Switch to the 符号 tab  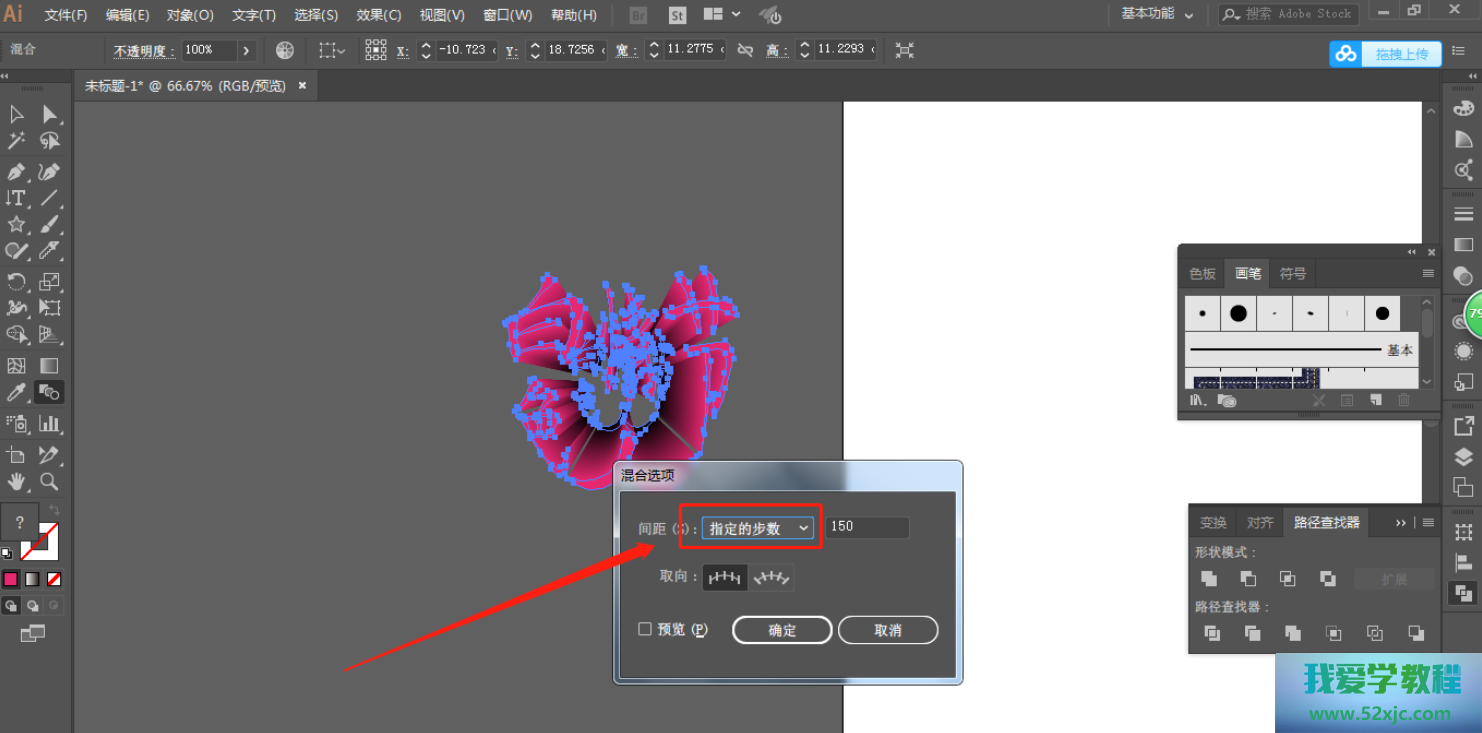coord(1293,273)
